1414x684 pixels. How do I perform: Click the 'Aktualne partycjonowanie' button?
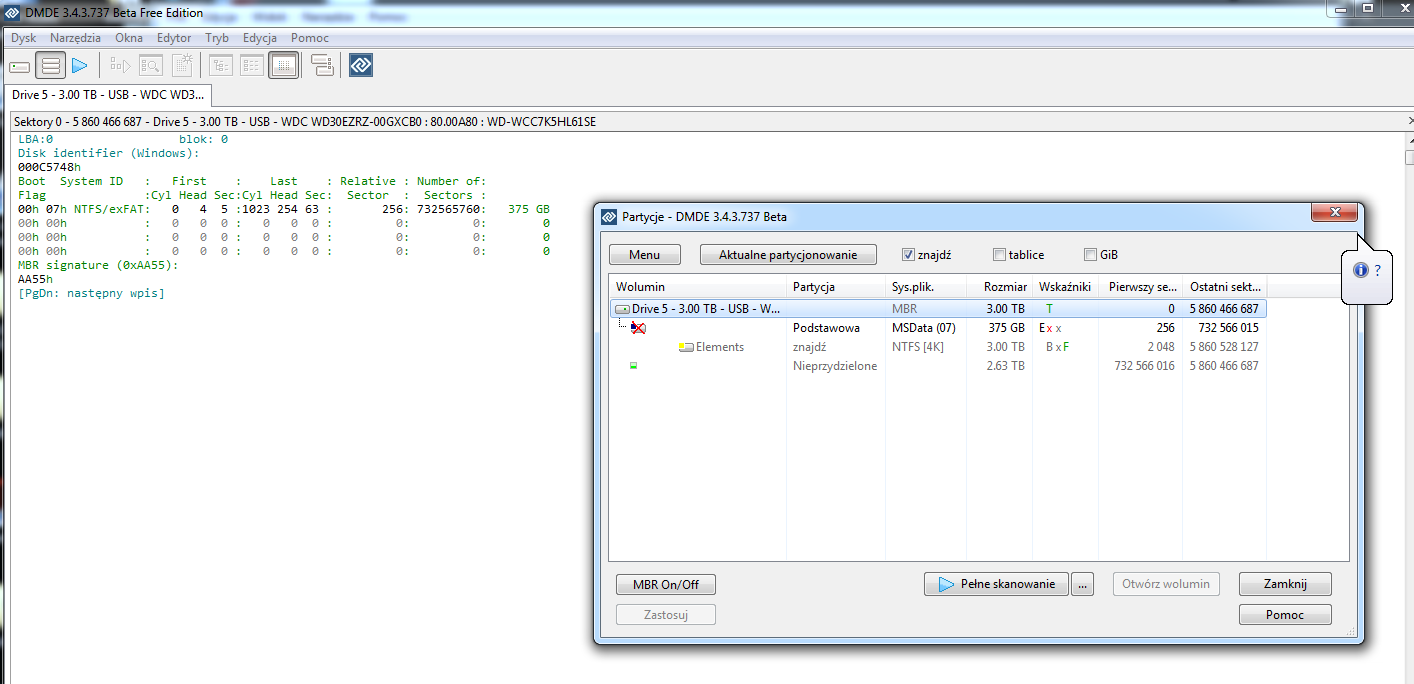(788, 255)
